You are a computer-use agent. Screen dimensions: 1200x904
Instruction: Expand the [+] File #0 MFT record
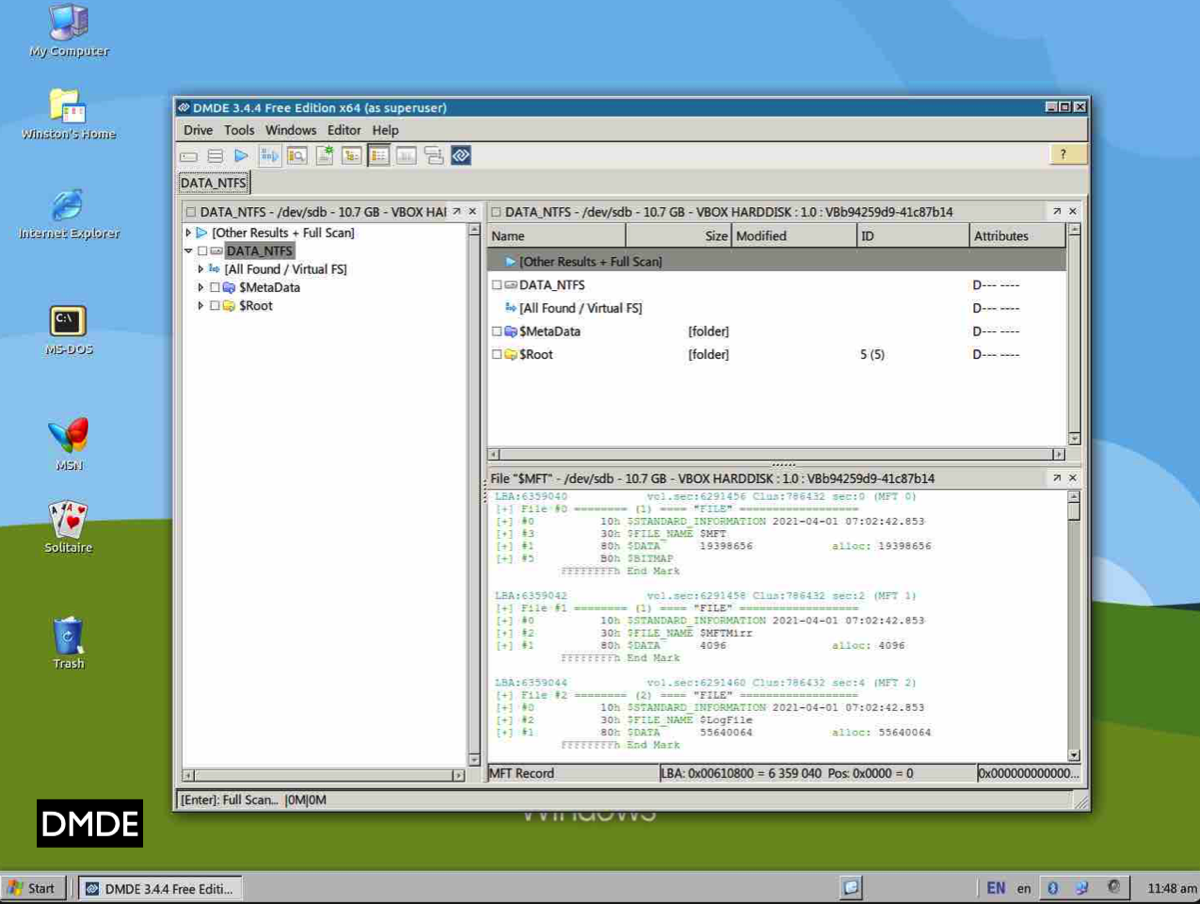coord(503,509)
